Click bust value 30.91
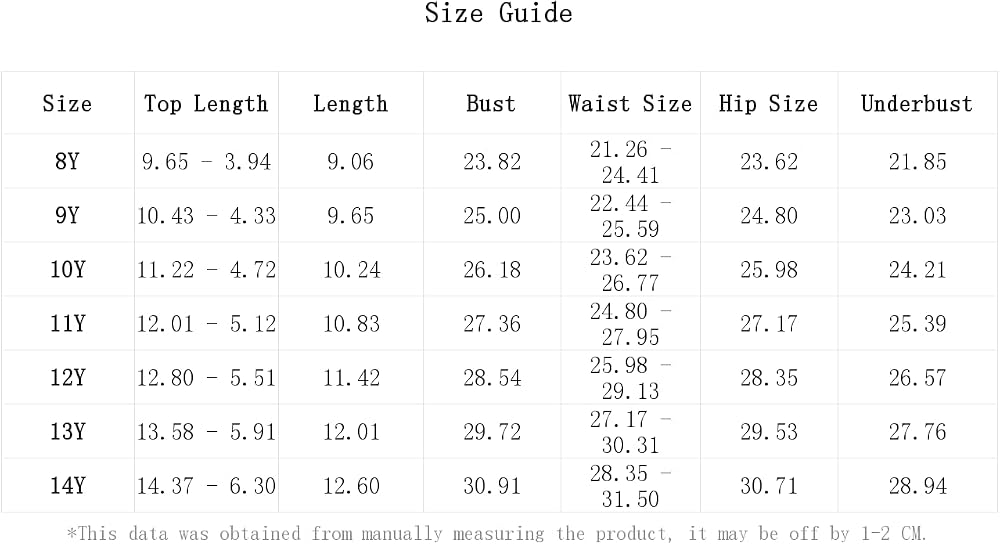This screenshot has height=545, width=1000. pyautogui.click(x=492, y=486)
